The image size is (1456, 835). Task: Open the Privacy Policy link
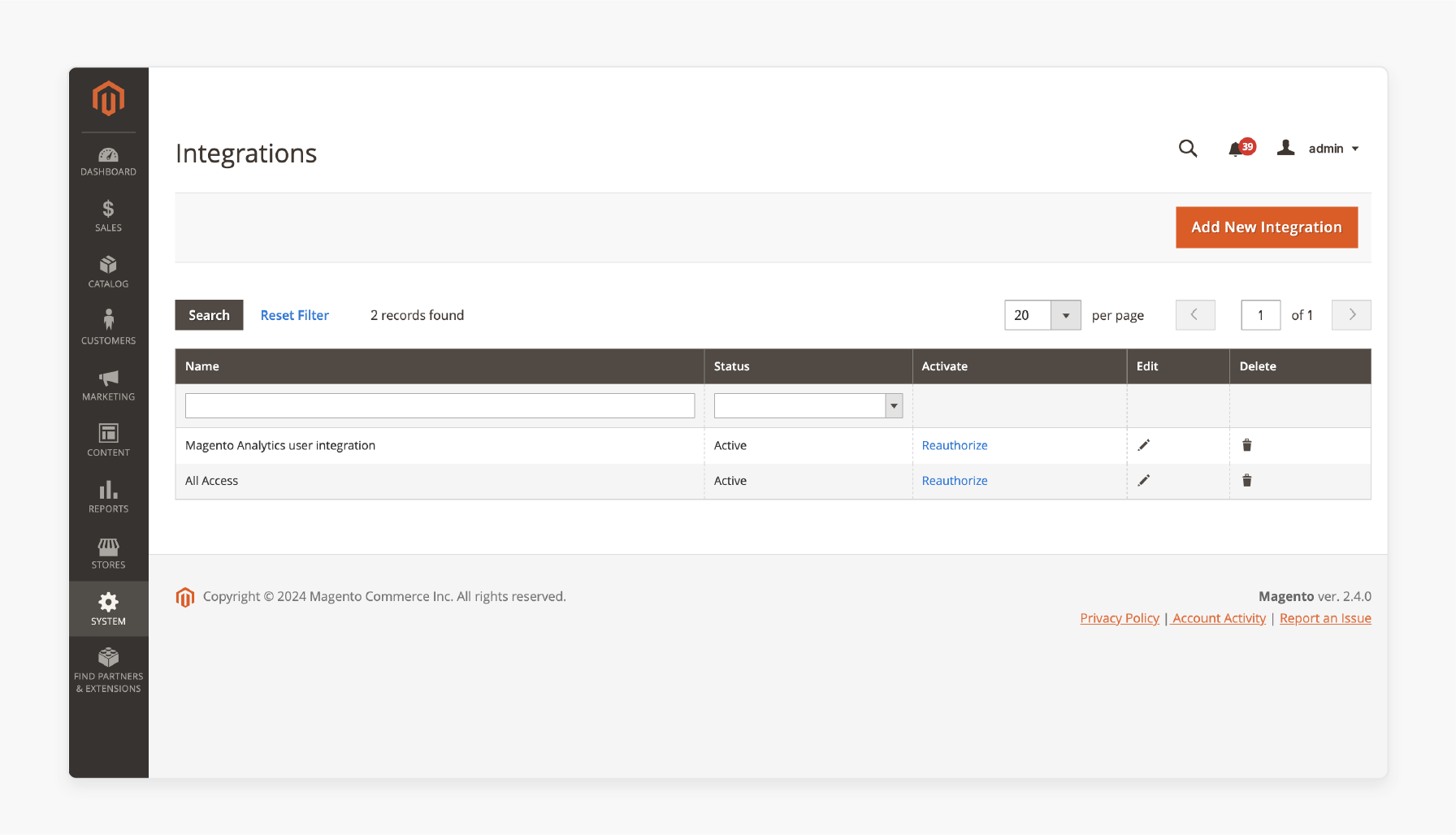tap(1120, 618)
